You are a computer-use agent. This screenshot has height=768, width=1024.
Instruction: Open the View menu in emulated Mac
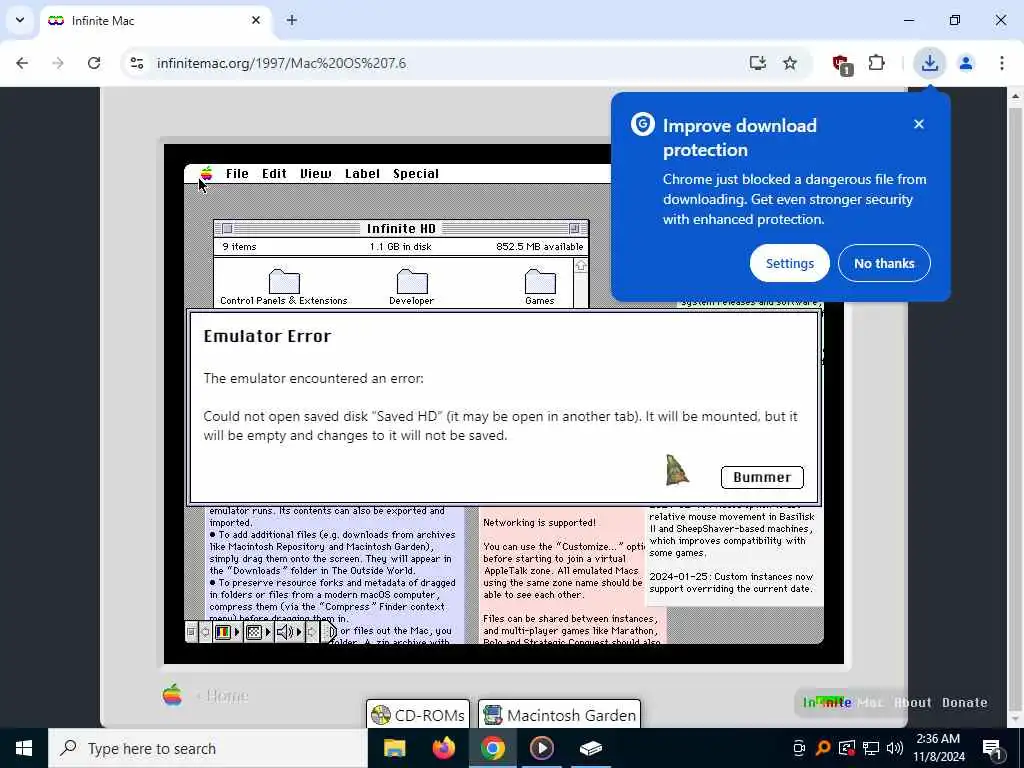(x=316, y=174)
